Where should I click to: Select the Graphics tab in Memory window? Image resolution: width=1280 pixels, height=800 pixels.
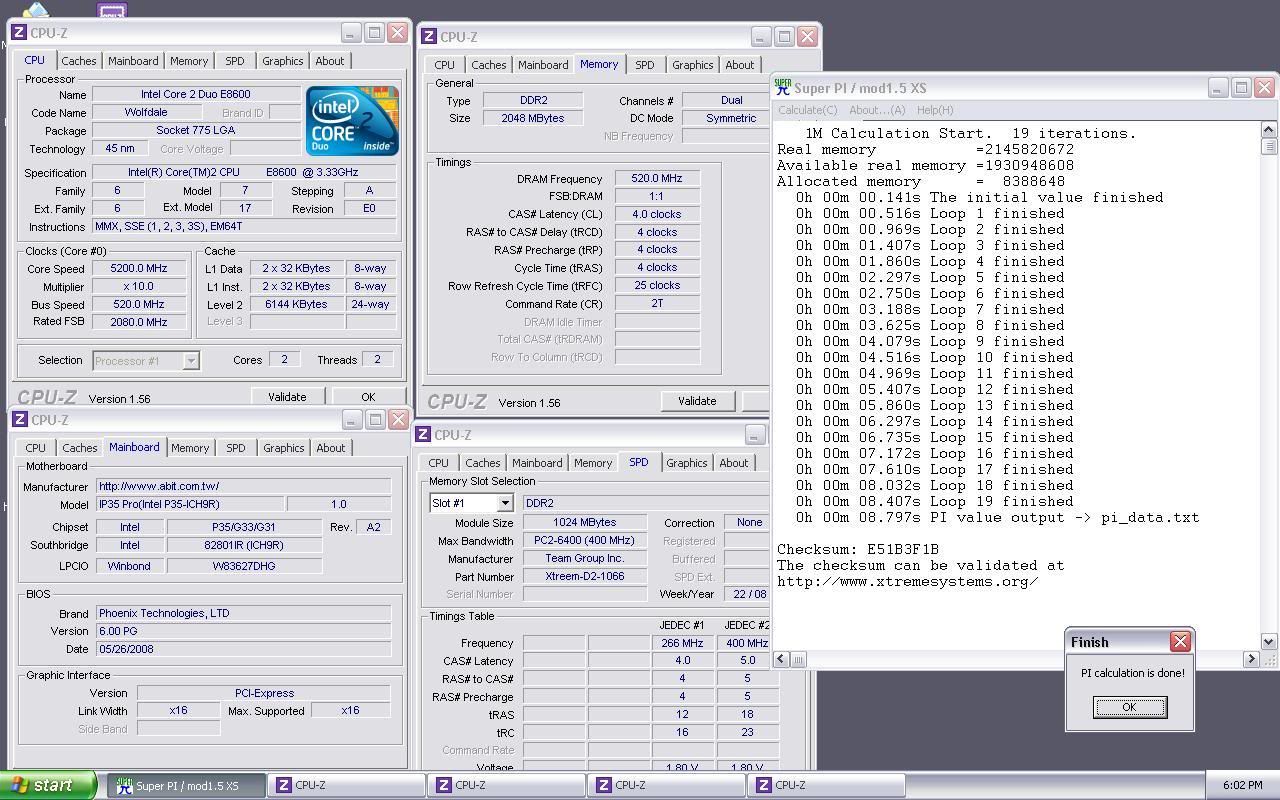692,65
